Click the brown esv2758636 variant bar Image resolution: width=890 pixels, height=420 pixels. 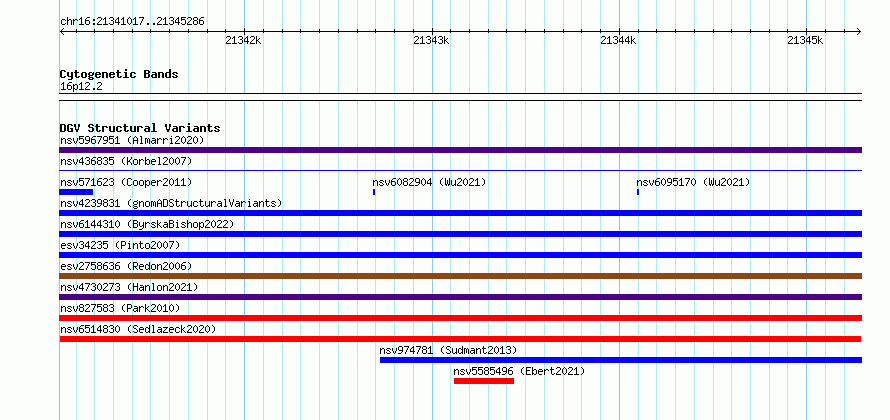461,276
